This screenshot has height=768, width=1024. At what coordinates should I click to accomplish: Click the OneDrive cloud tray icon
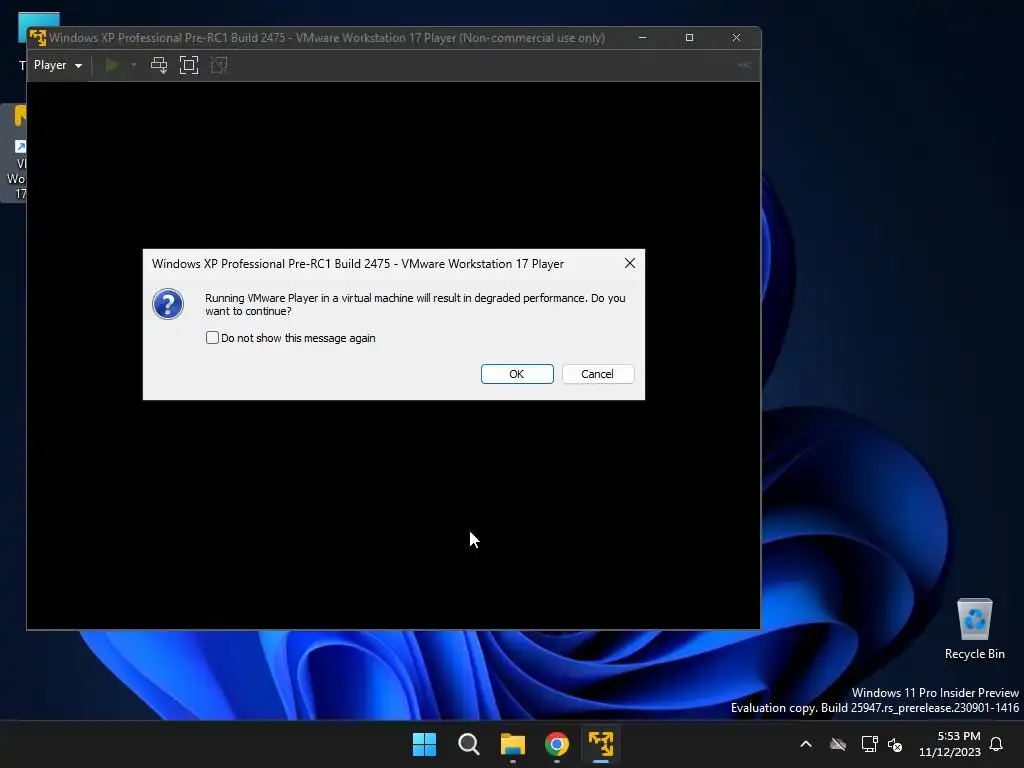coord(838,744)
